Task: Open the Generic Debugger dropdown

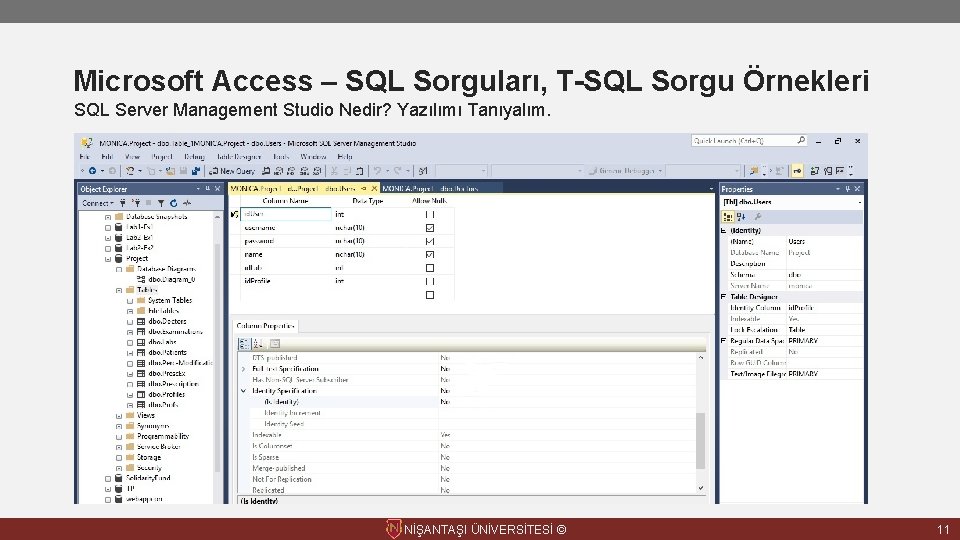Action: tap(660, 171)
